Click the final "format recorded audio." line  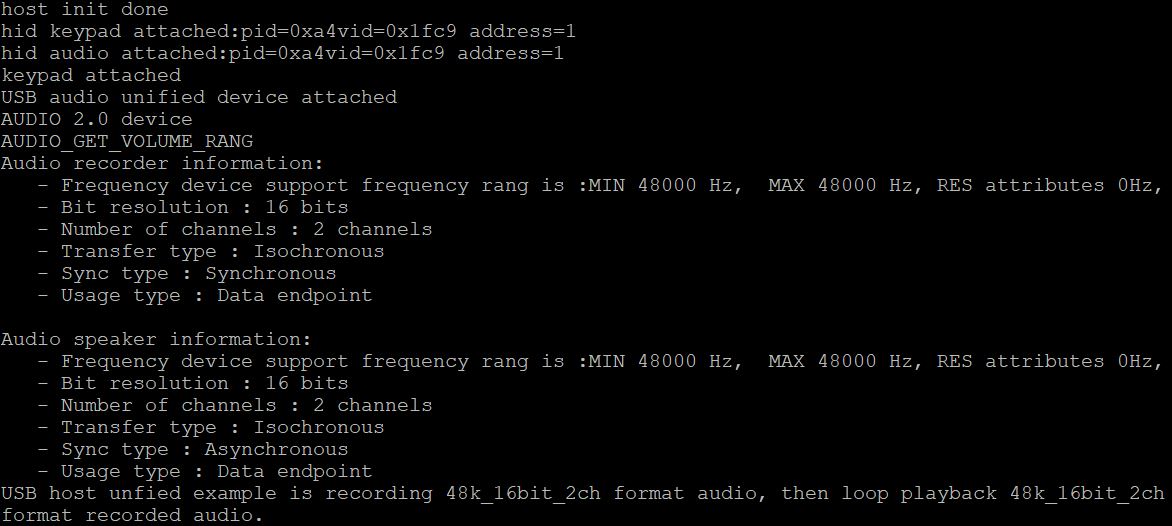point(132,515)
